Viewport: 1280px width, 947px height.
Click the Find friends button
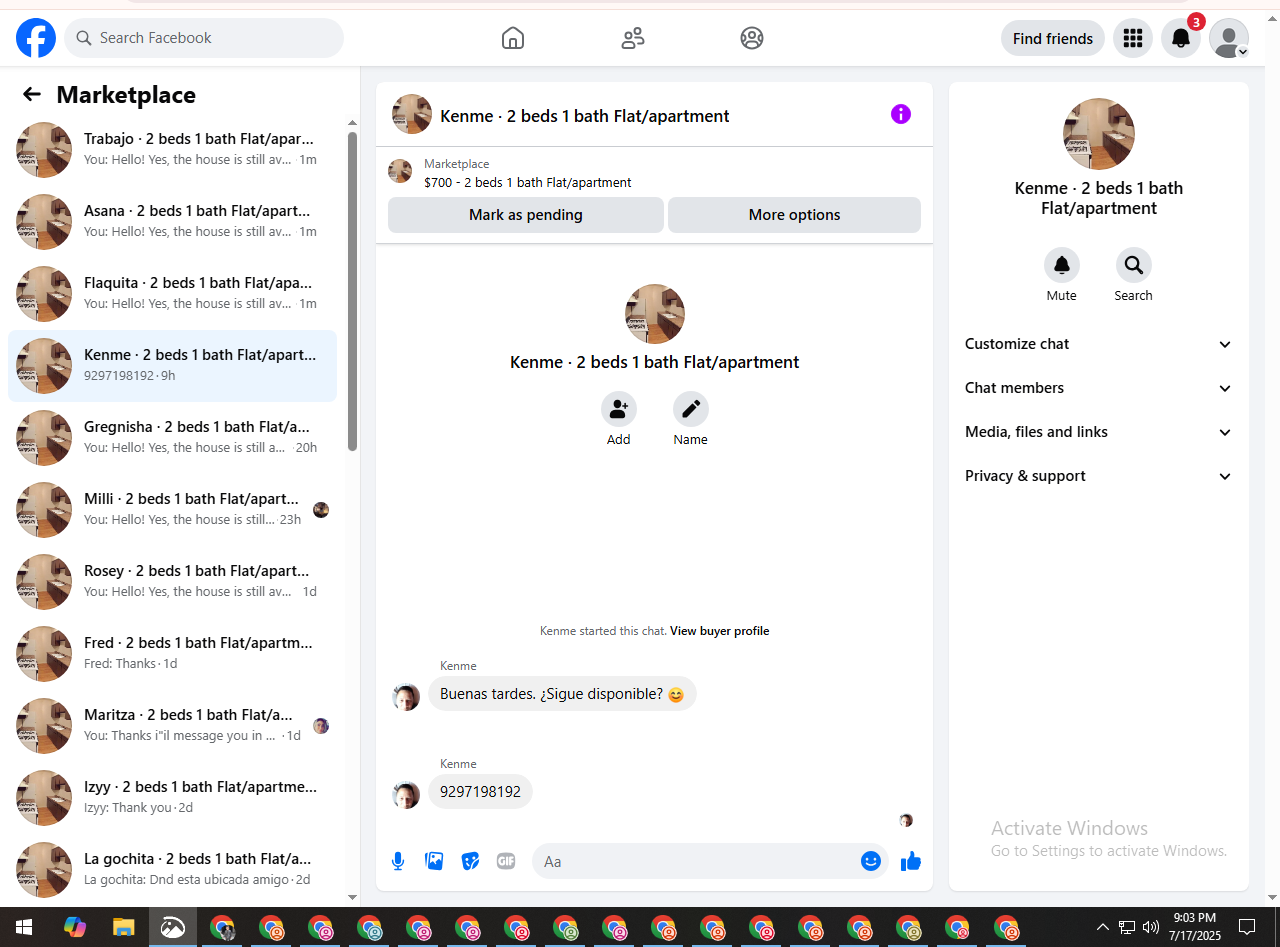1053,38
